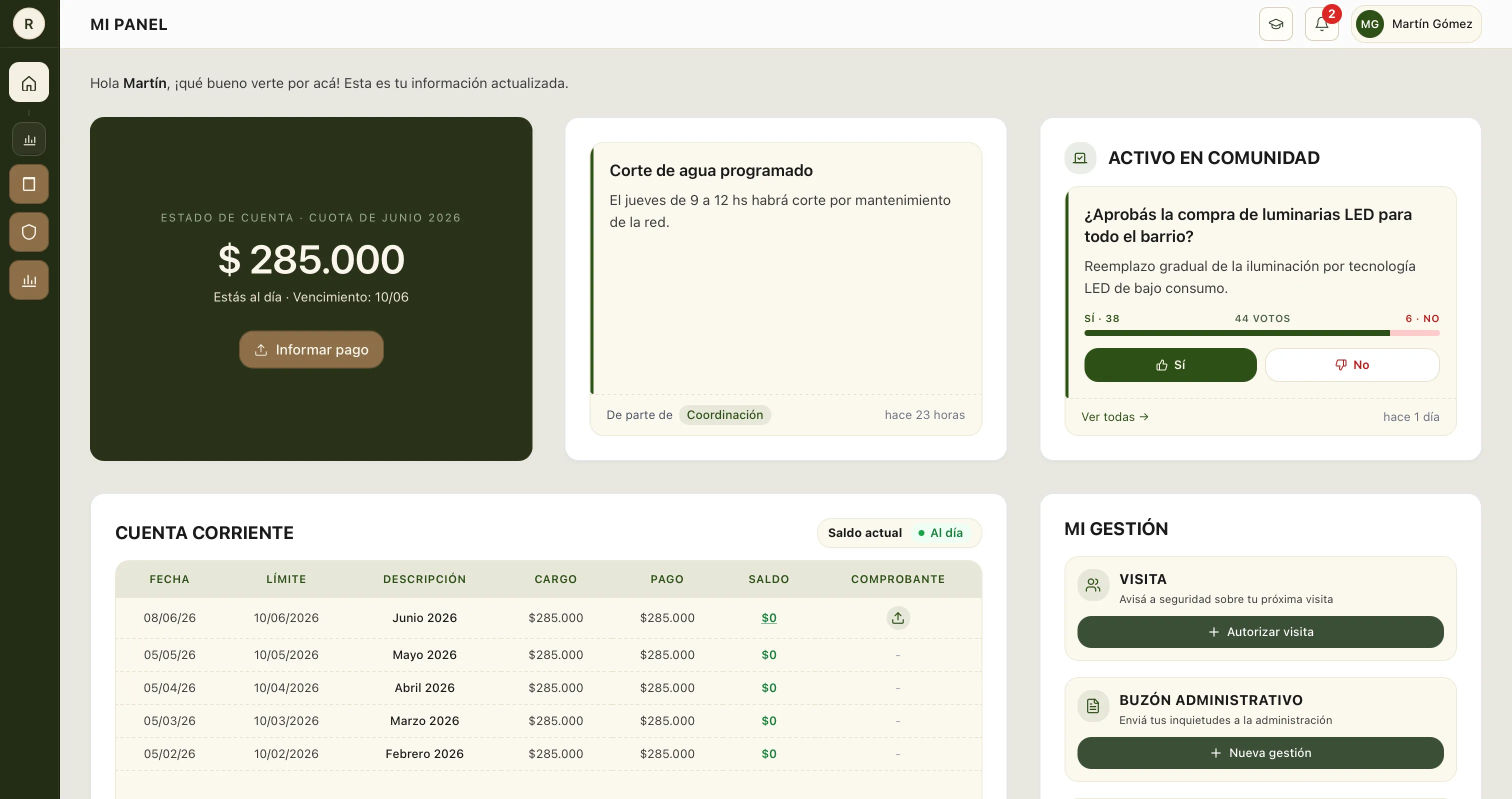Click Nueva gestión button
The image size is (1512, 799).
point(1260,753)
